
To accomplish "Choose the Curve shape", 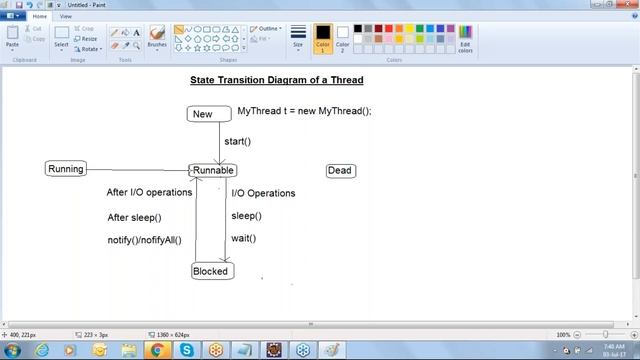I will [x=188, y=29].
